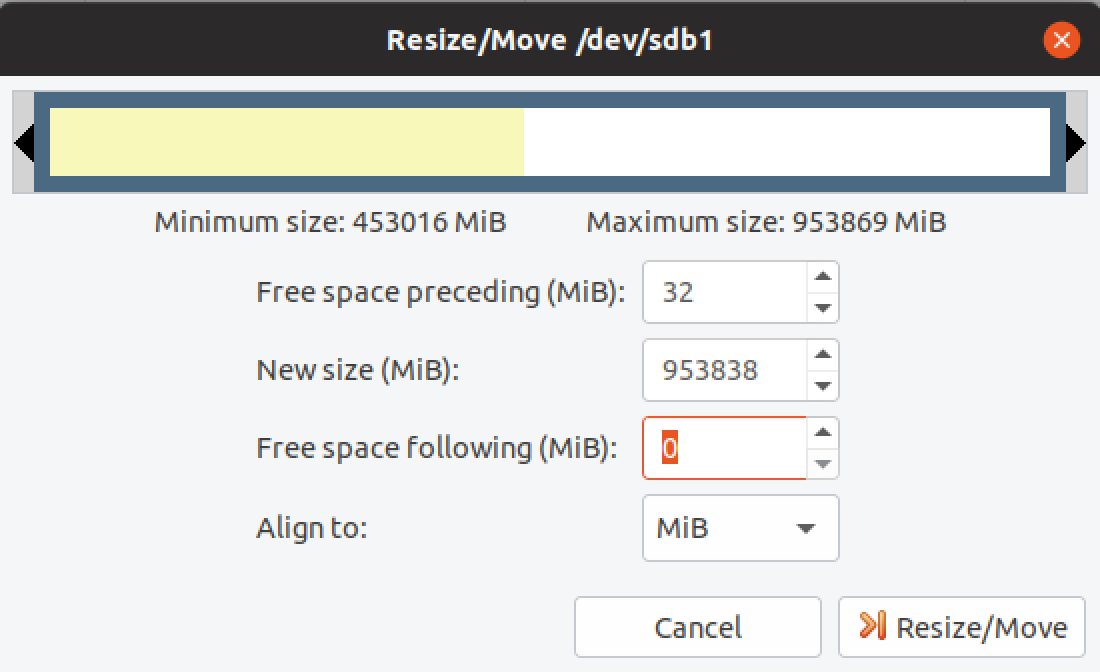Focus the Free space preceding field
This screenshot has height=672, width=1100.
(725, 293)
